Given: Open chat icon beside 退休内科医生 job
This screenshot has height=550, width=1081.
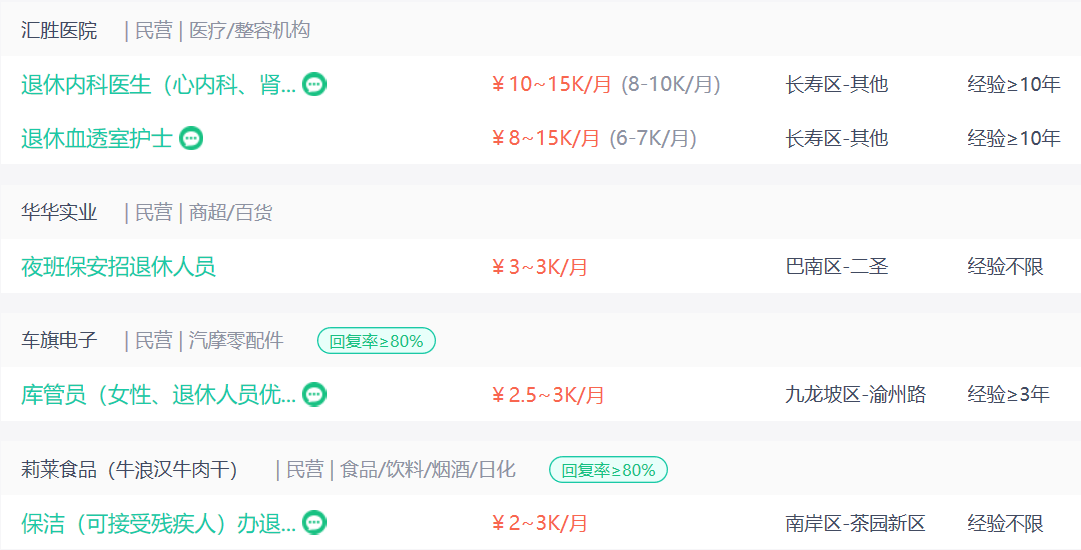Looking at the screenshot, I should 314,85.
